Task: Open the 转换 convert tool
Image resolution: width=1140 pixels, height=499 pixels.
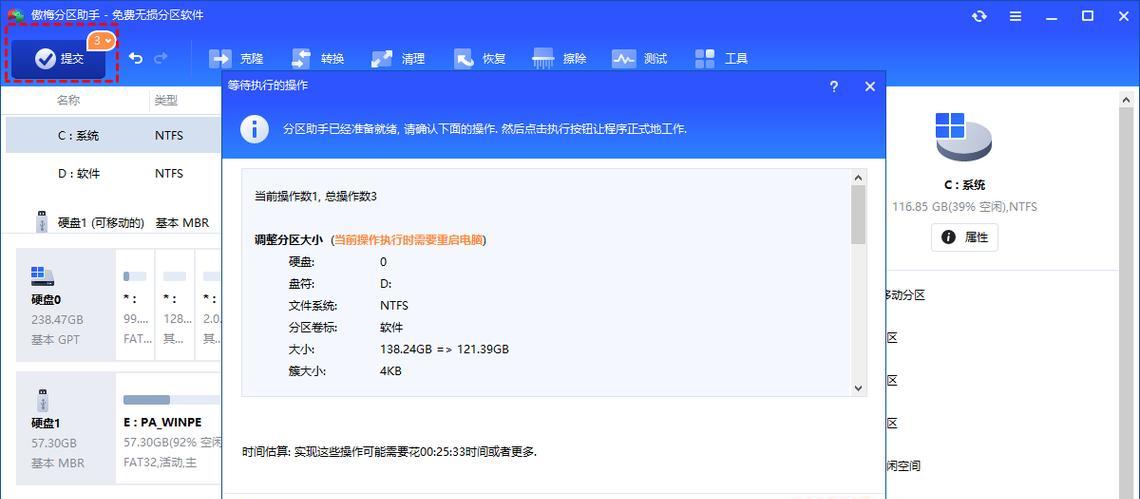Action: click(x=317, y=59)
